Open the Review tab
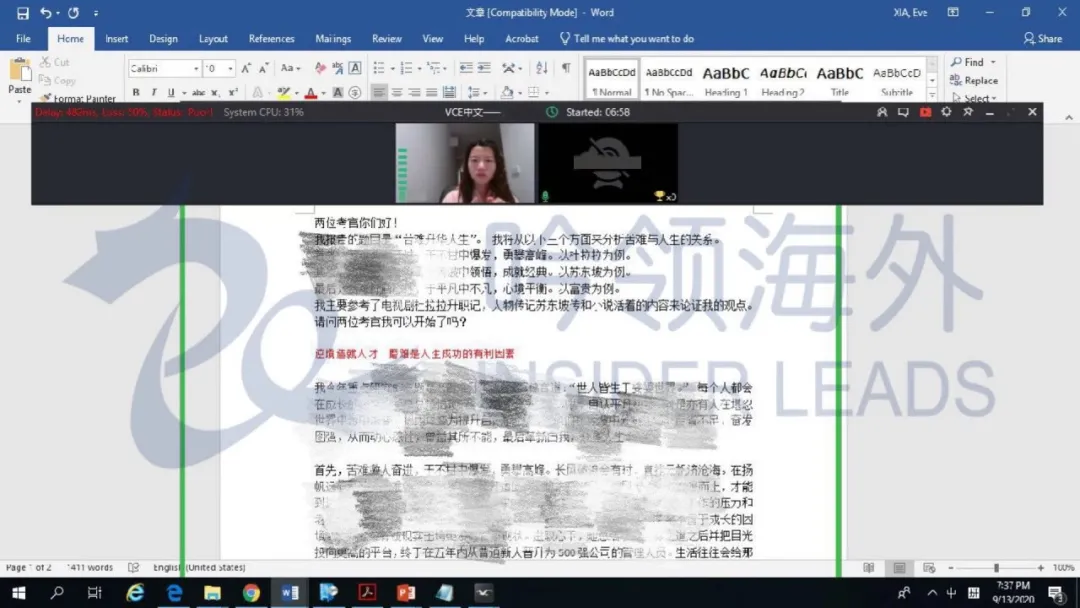Viewport: 1080px width, 608px height. pos(386,38)
